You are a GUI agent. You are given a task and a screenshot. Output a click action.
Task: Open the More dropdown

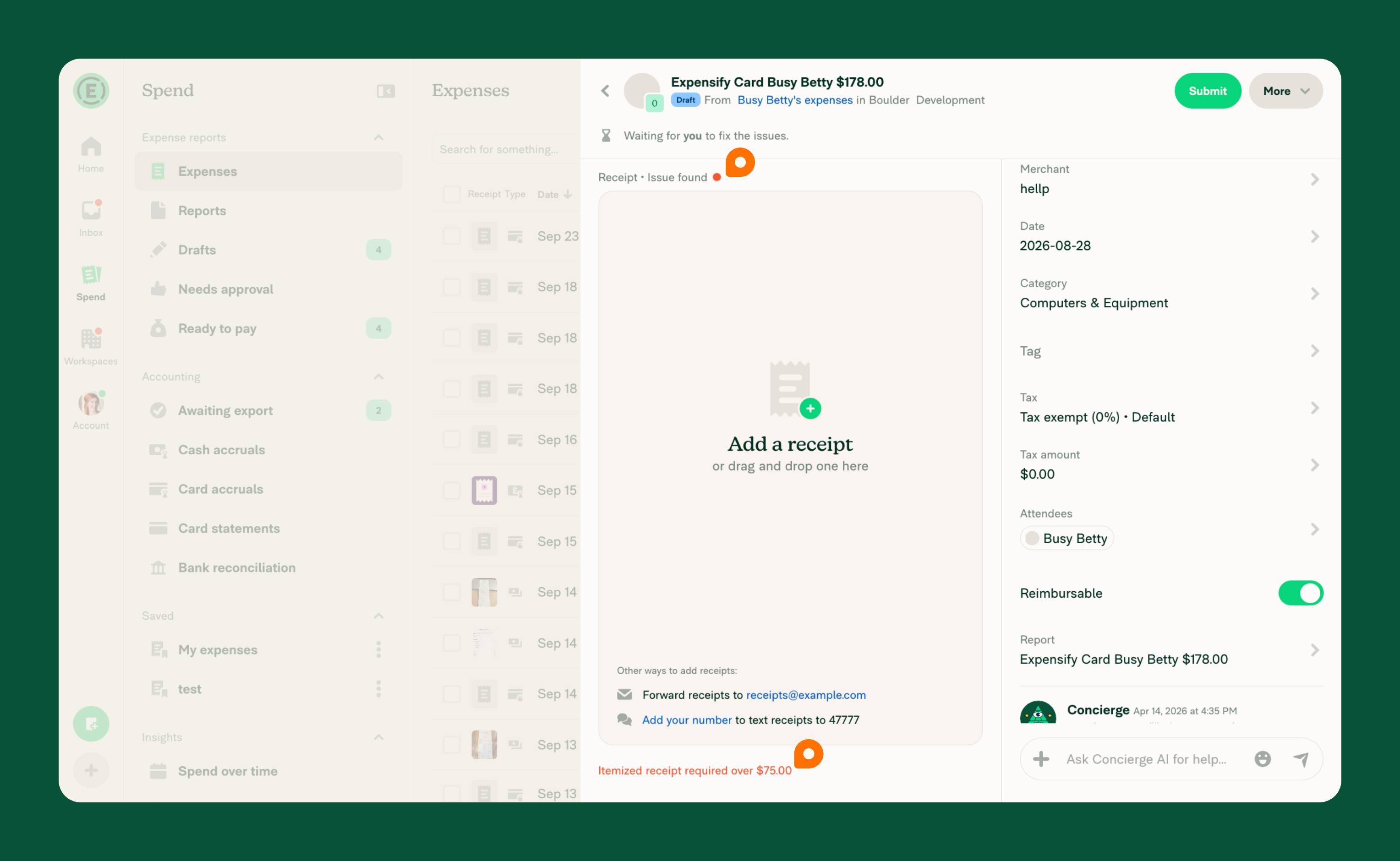1285,91
